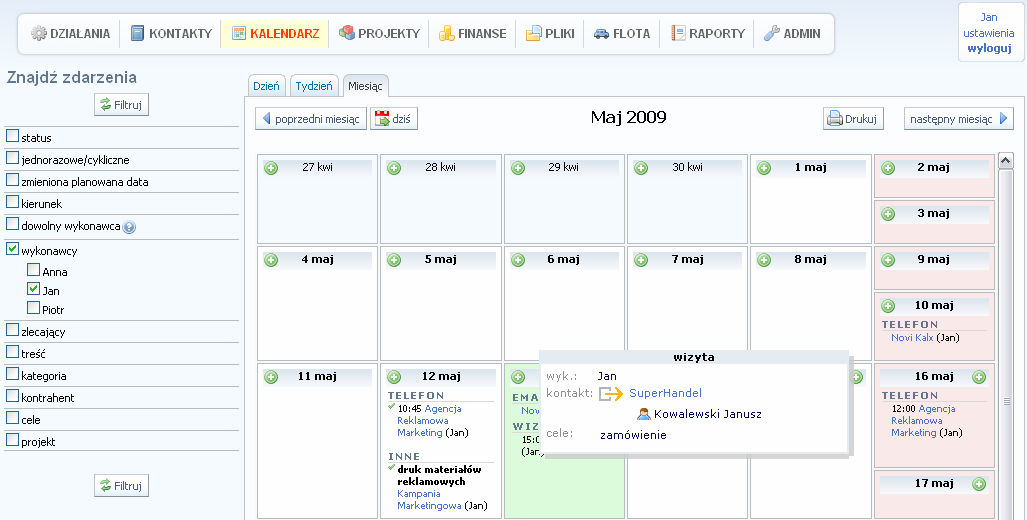Add event on 12 maj with plus icon

pos(394,377)
